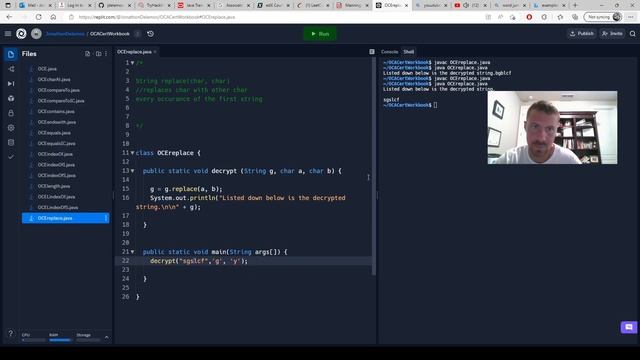Open the history icon beside OCACertWorkbook

tap(151, 34)
